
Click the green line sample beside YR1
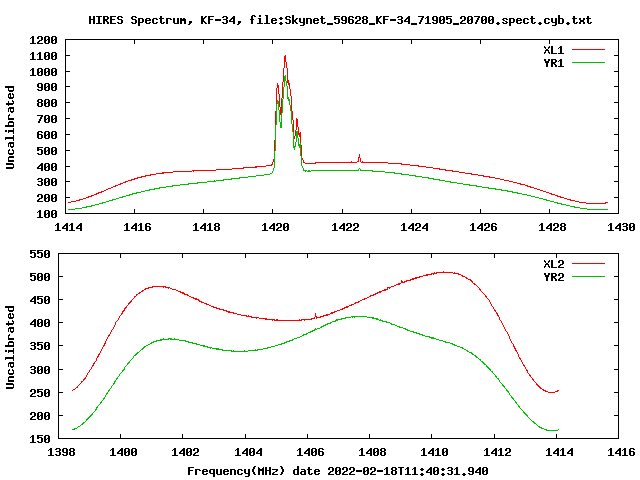coord(589,63)
